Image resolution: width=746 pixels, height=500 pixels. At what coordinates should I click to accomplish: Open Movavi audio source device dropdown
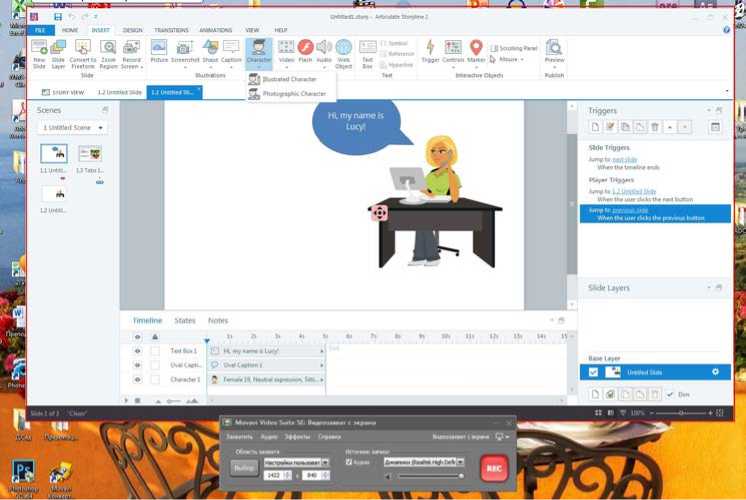coord(424,462)
